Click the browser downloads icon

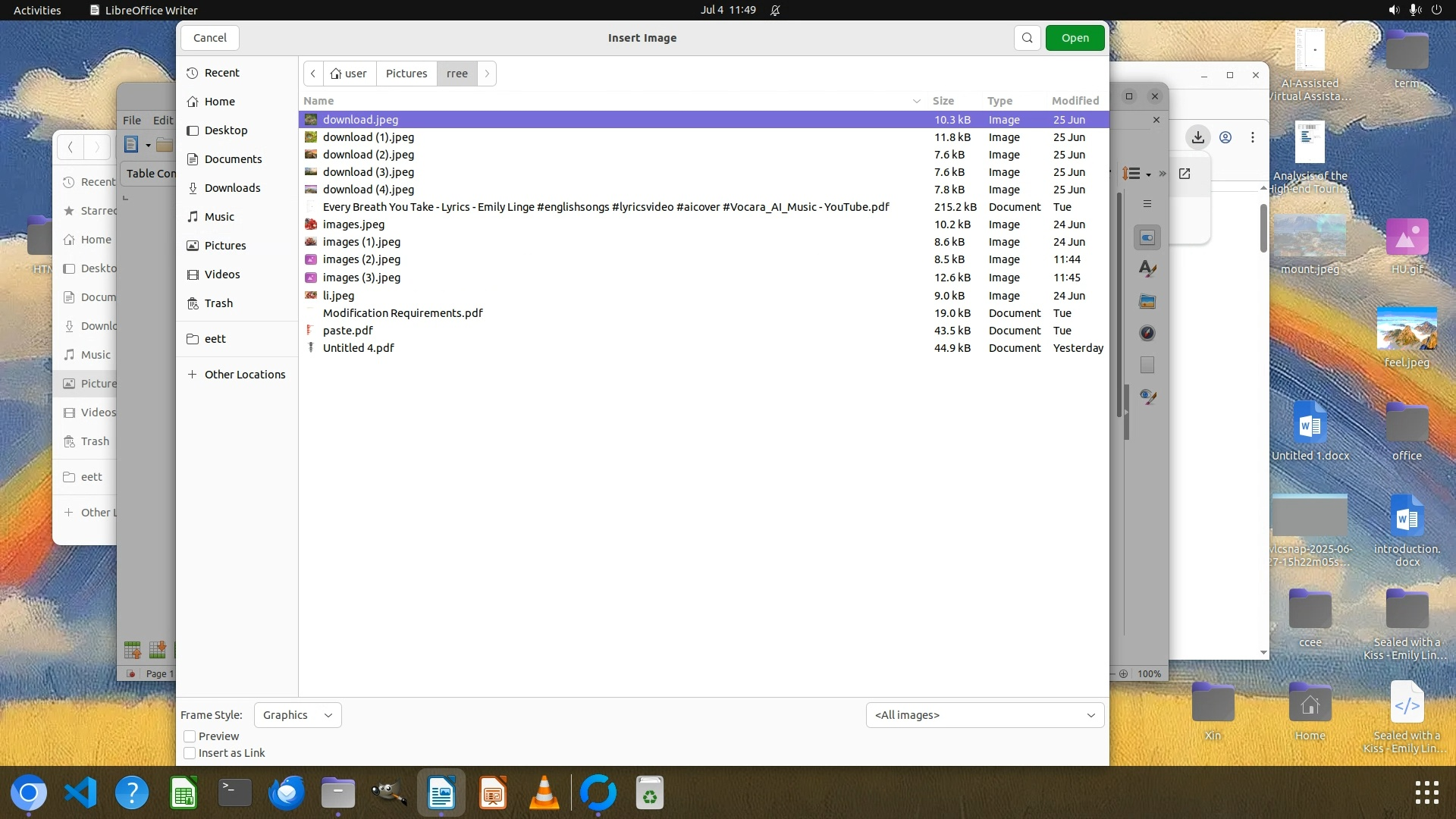pos(1197,137)
